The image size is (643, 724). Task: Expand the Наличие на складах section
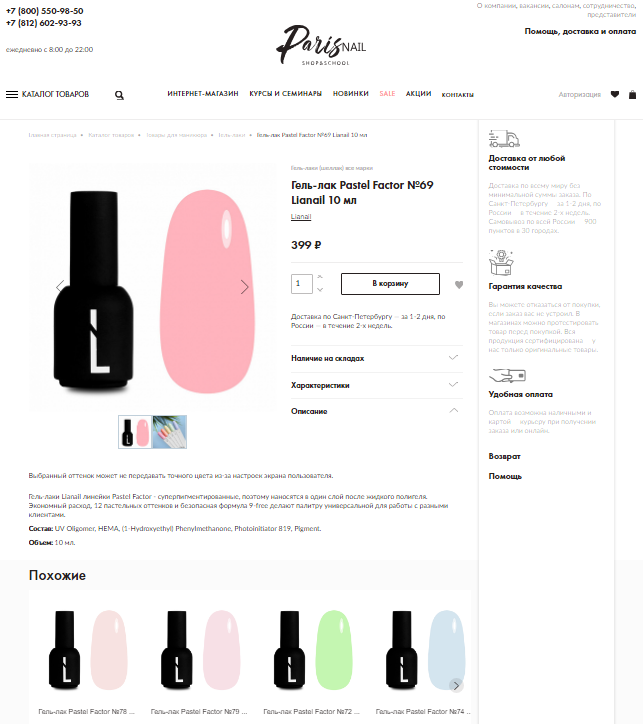coord(377,358)
